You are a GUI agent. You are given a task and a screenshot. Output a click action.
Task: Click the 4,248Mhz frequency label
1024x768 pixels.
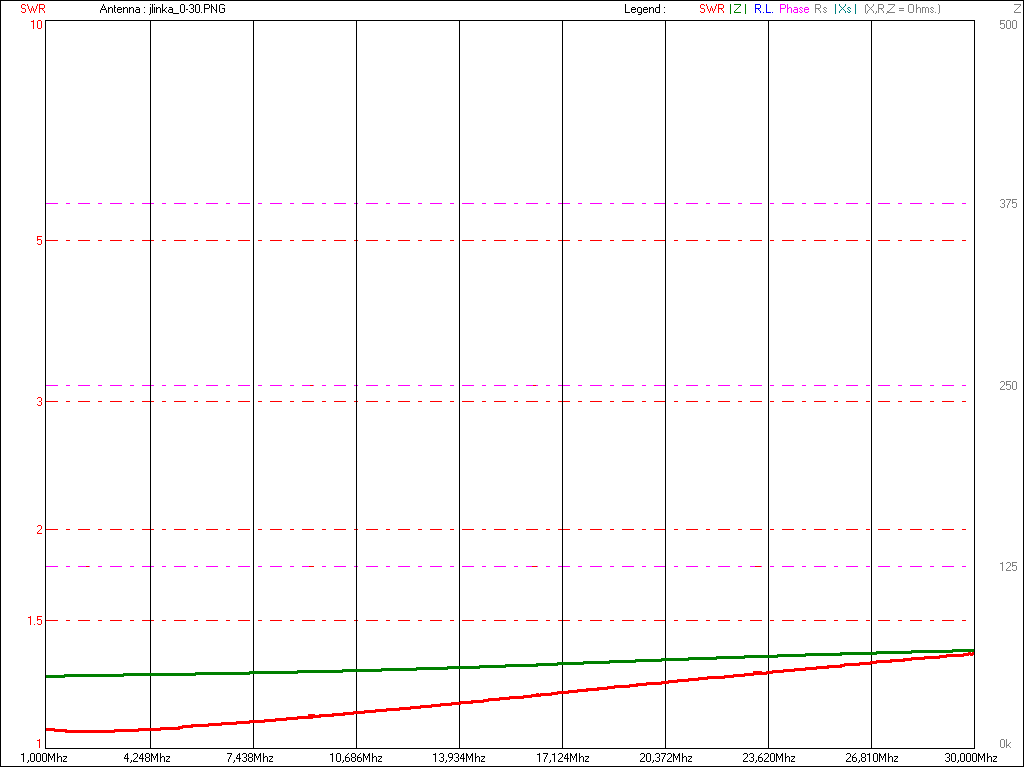[x=146, y=758]
